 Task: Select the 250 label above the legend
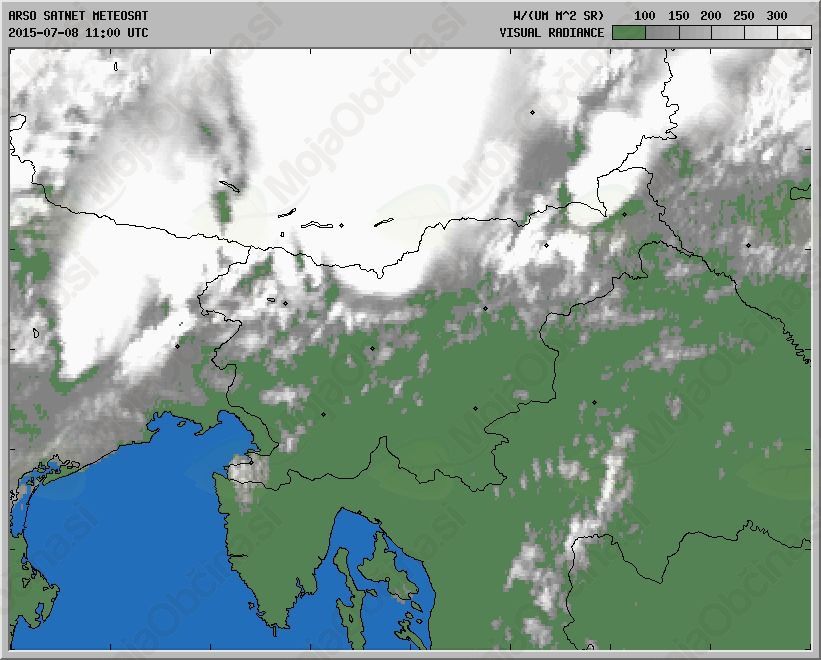click(743, 16)
